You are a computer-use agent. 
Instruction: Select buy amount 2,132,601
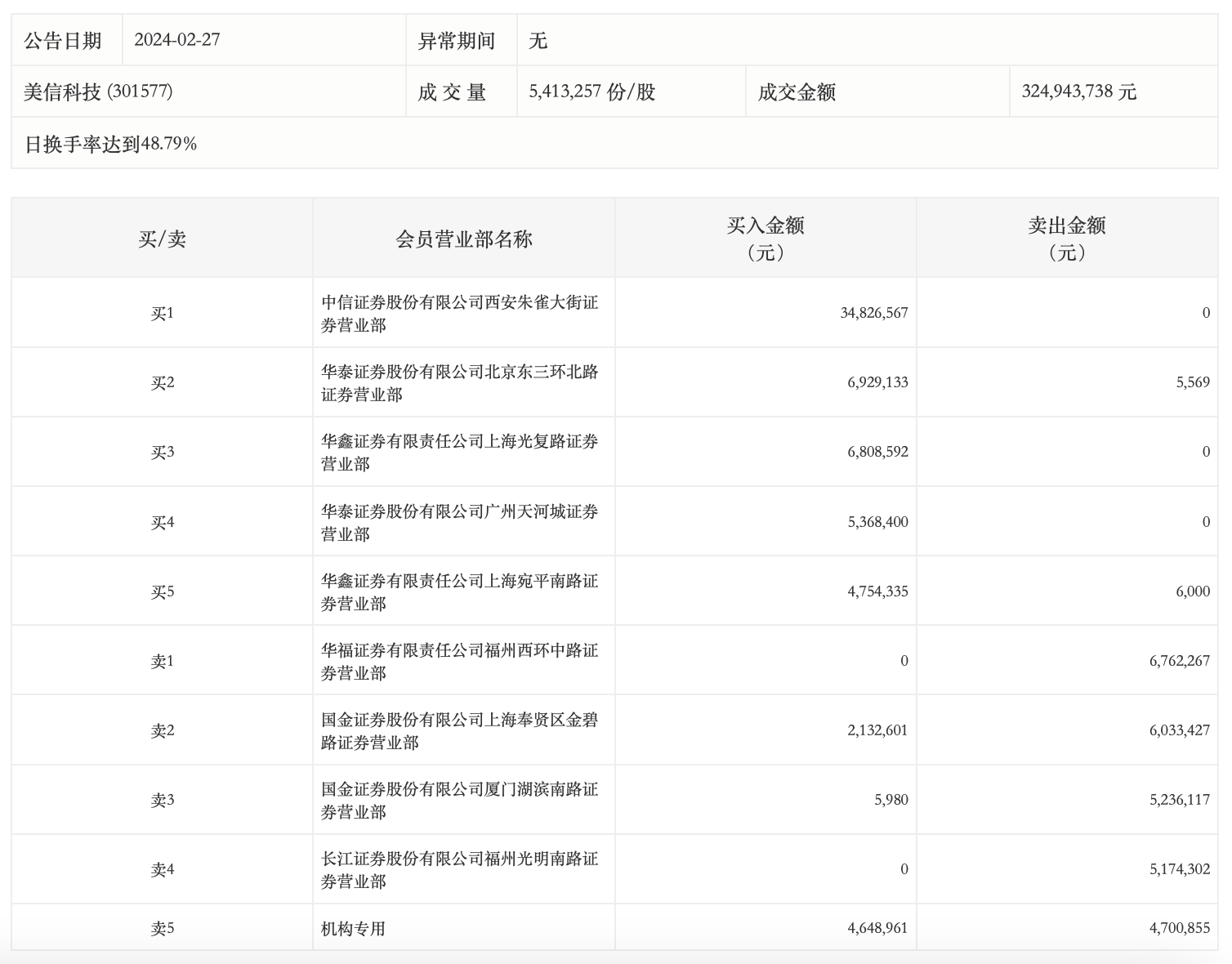[877, 730]
